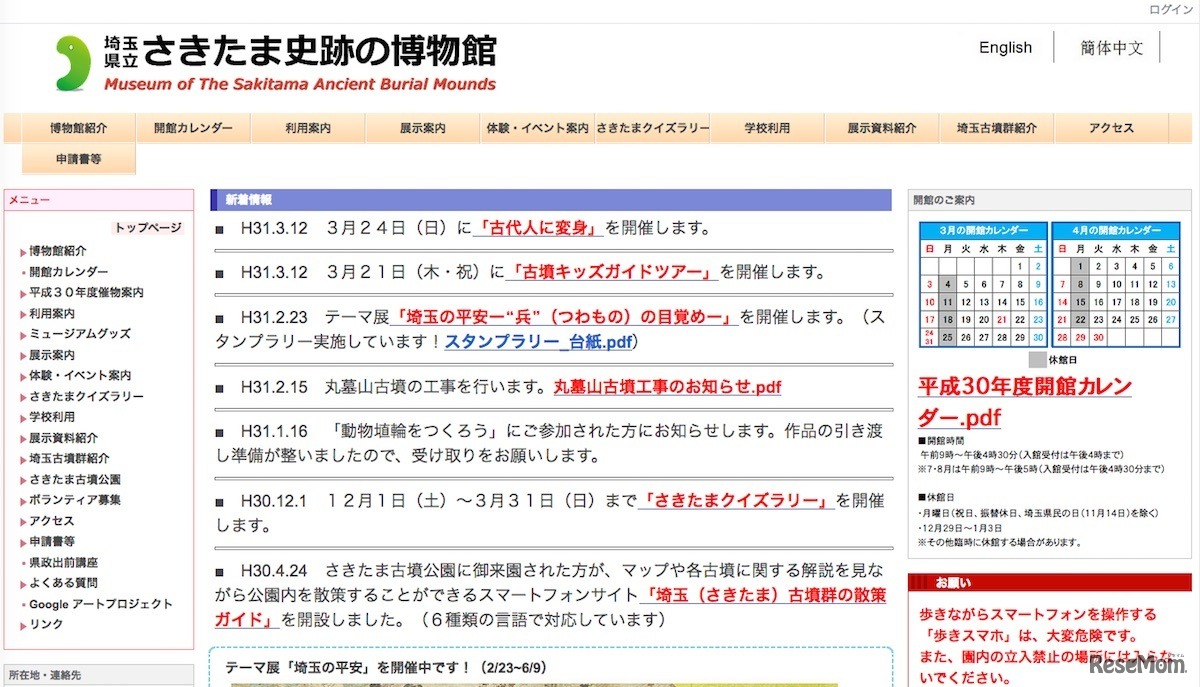Select トップページ in the left menu
1200x687 pixels.
(x=148, y=228)
